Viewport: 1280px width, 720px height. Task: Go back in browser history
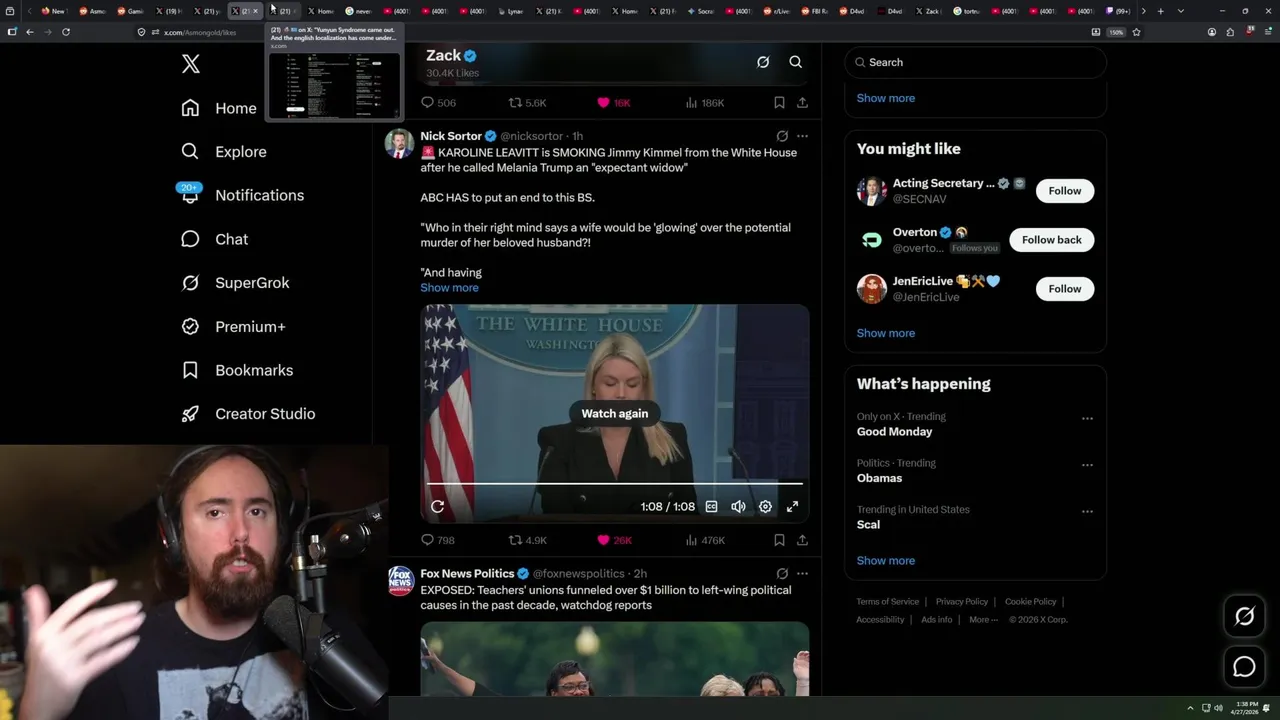point(30,32)
